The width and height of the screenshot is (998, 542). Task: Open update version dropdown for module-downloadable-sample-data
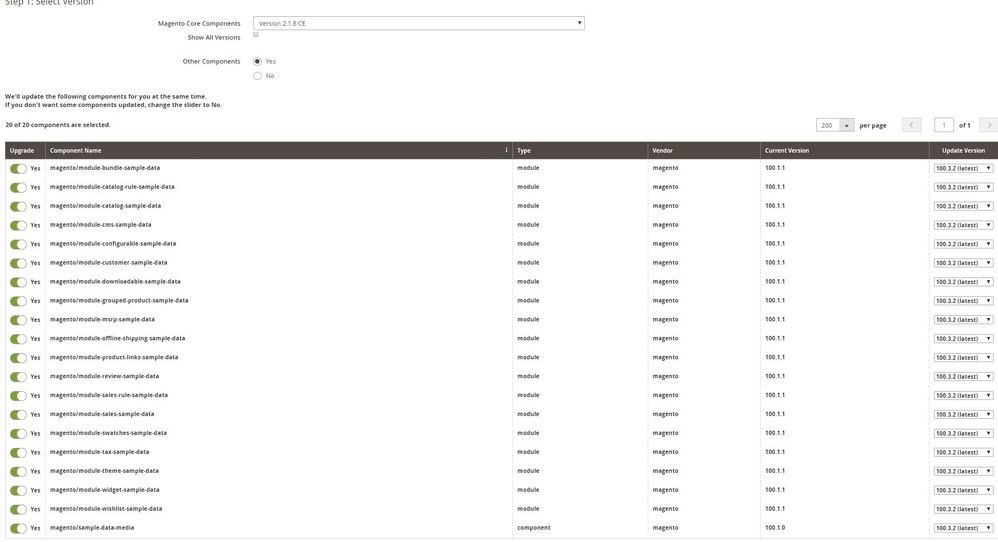click(x=963, y=282)
